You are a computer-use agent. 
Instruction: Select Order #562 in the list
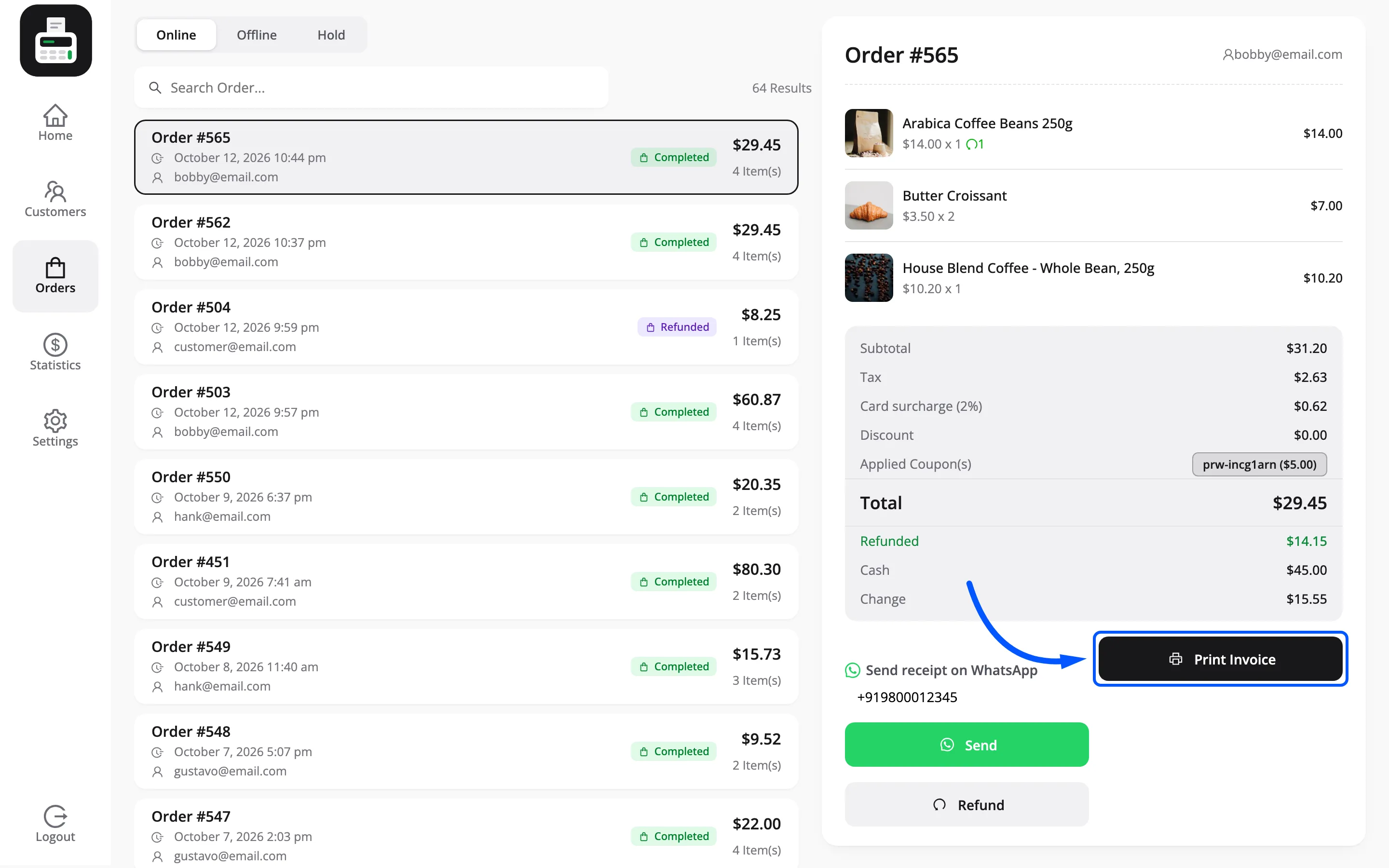click(x=466, y=242)
